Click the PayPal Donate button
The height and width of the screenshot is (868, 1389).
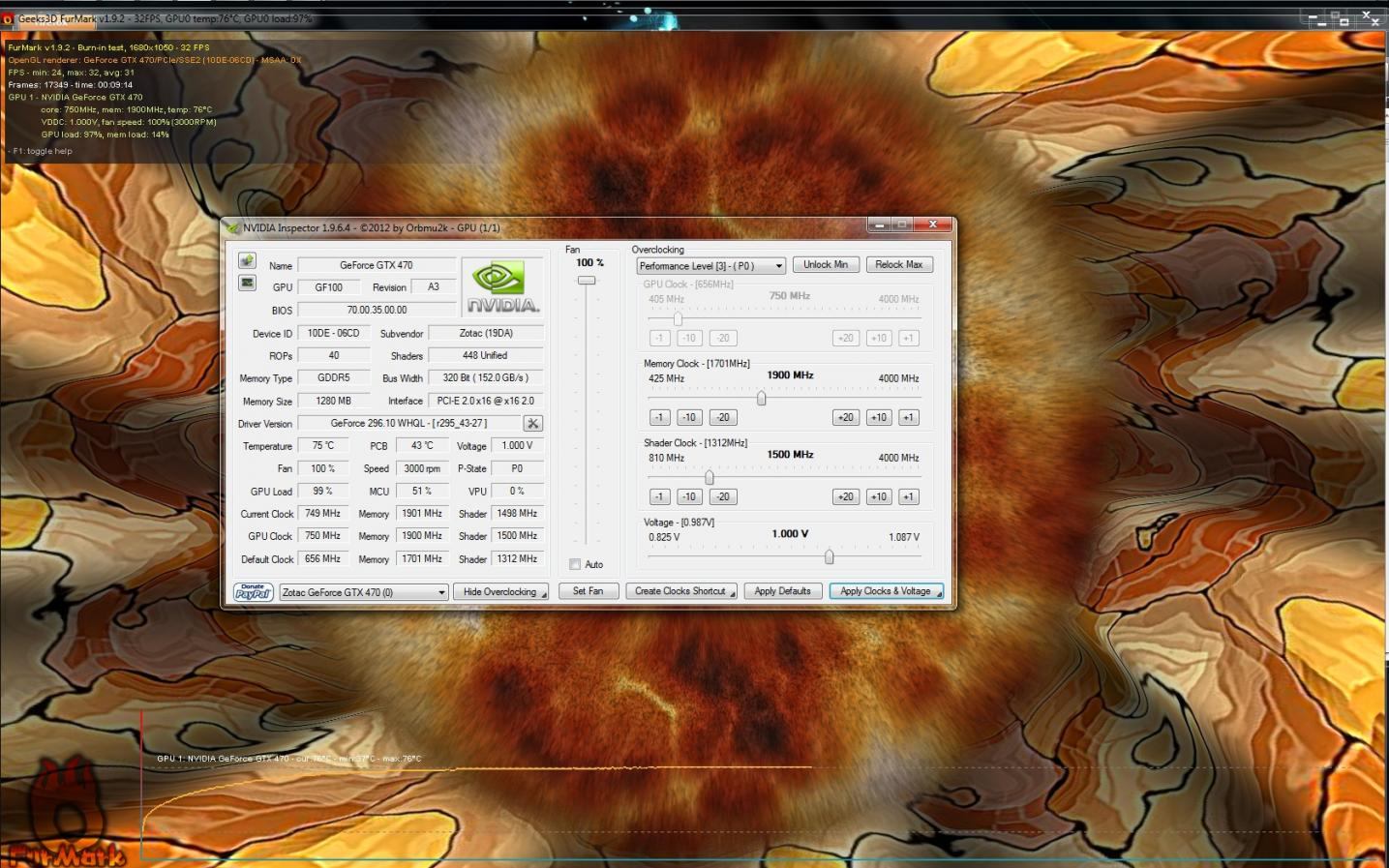(254, 591)
